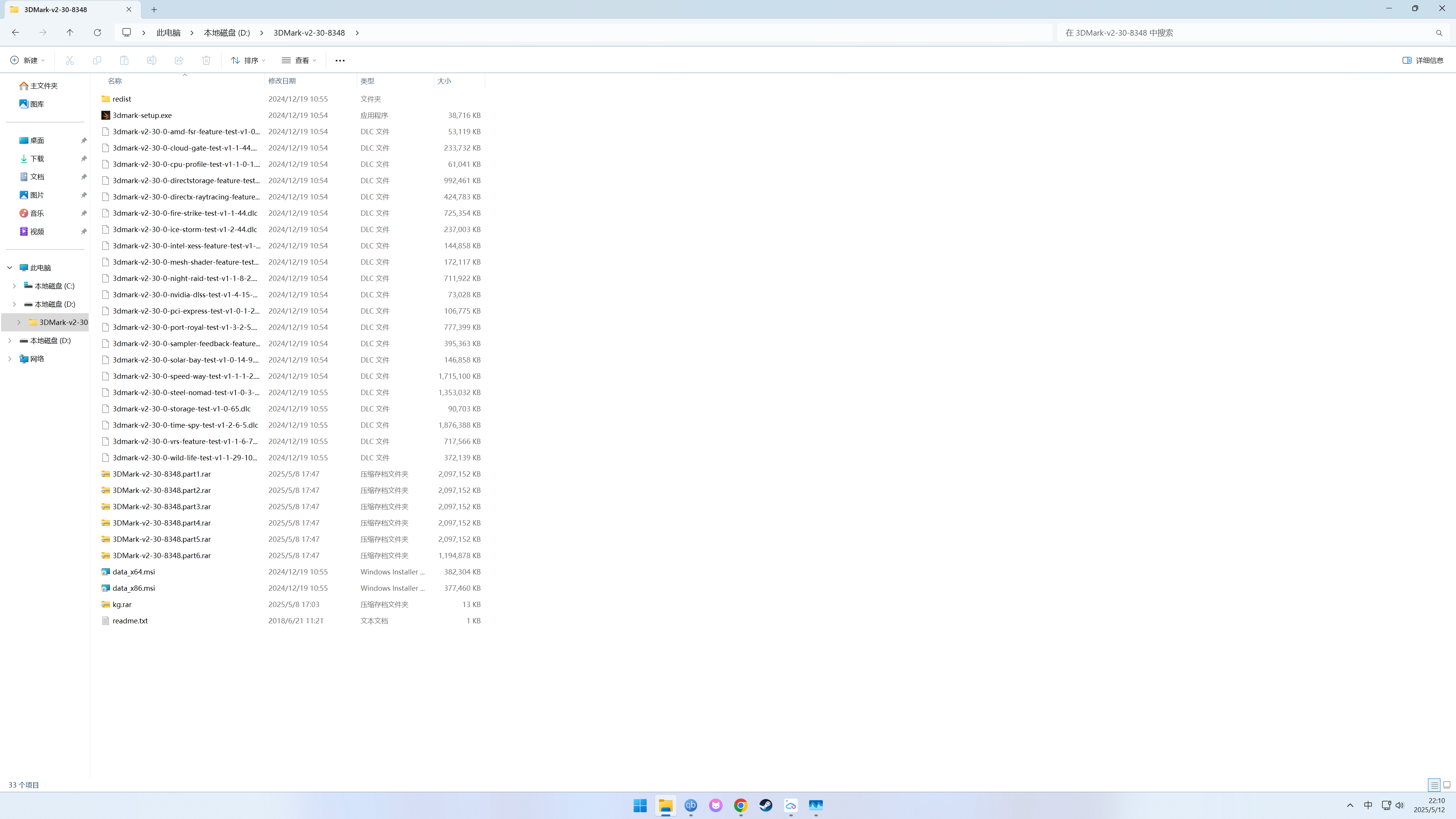
Task: Toggle the Details pane button
Action: 1423,61
